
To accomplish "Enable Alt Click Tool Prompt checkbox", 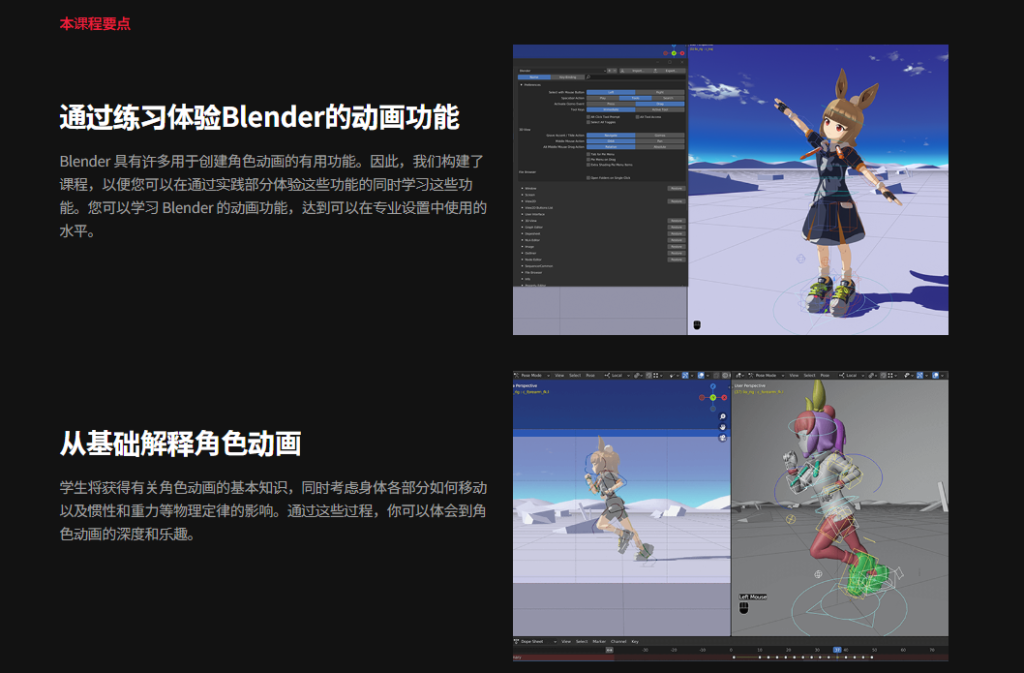I will click(x=588, y=117).
